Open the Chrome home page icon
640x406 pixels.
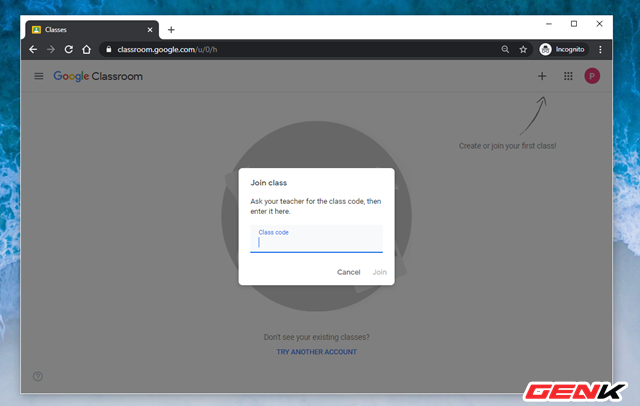[86, 49]
